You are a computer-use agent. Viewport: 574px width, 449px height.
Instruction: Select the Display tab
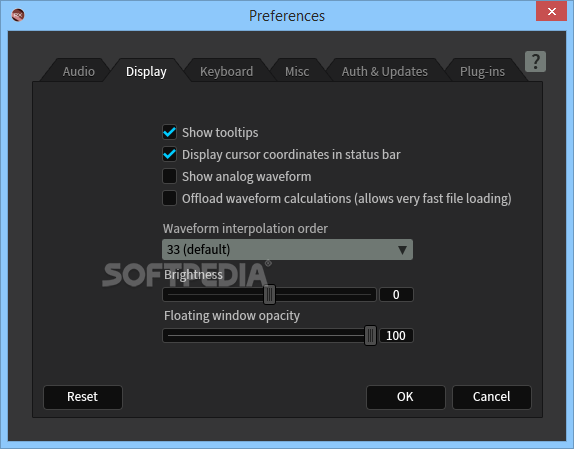tap(146, 71)
